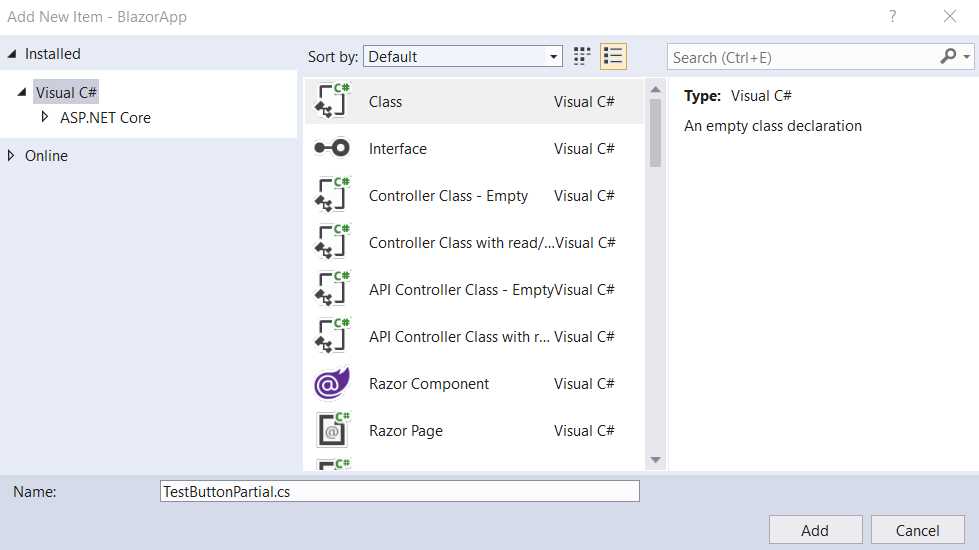Click the Cancel button

point(917,530)
